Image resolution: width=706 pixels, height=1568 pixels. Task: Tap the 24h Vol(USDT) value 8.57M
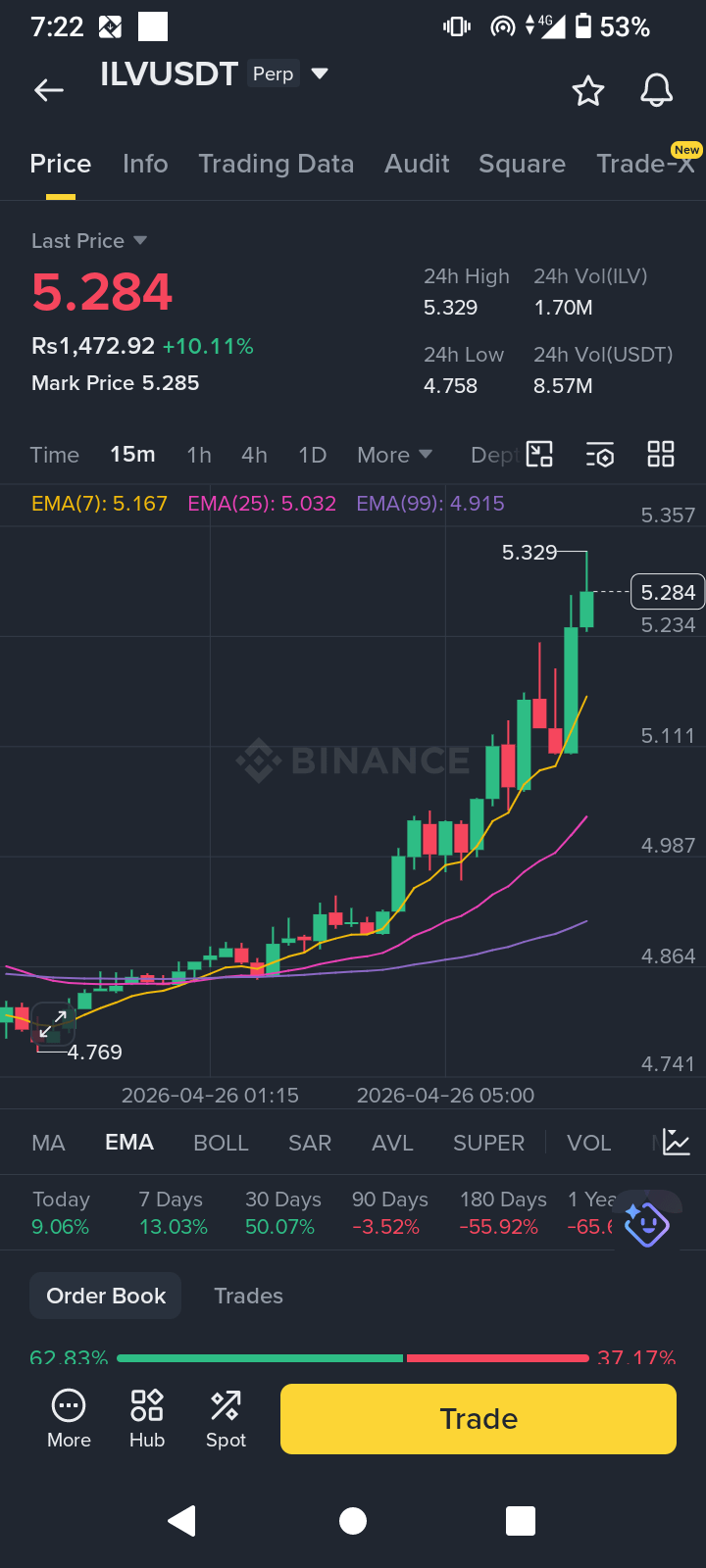(563, 386)
